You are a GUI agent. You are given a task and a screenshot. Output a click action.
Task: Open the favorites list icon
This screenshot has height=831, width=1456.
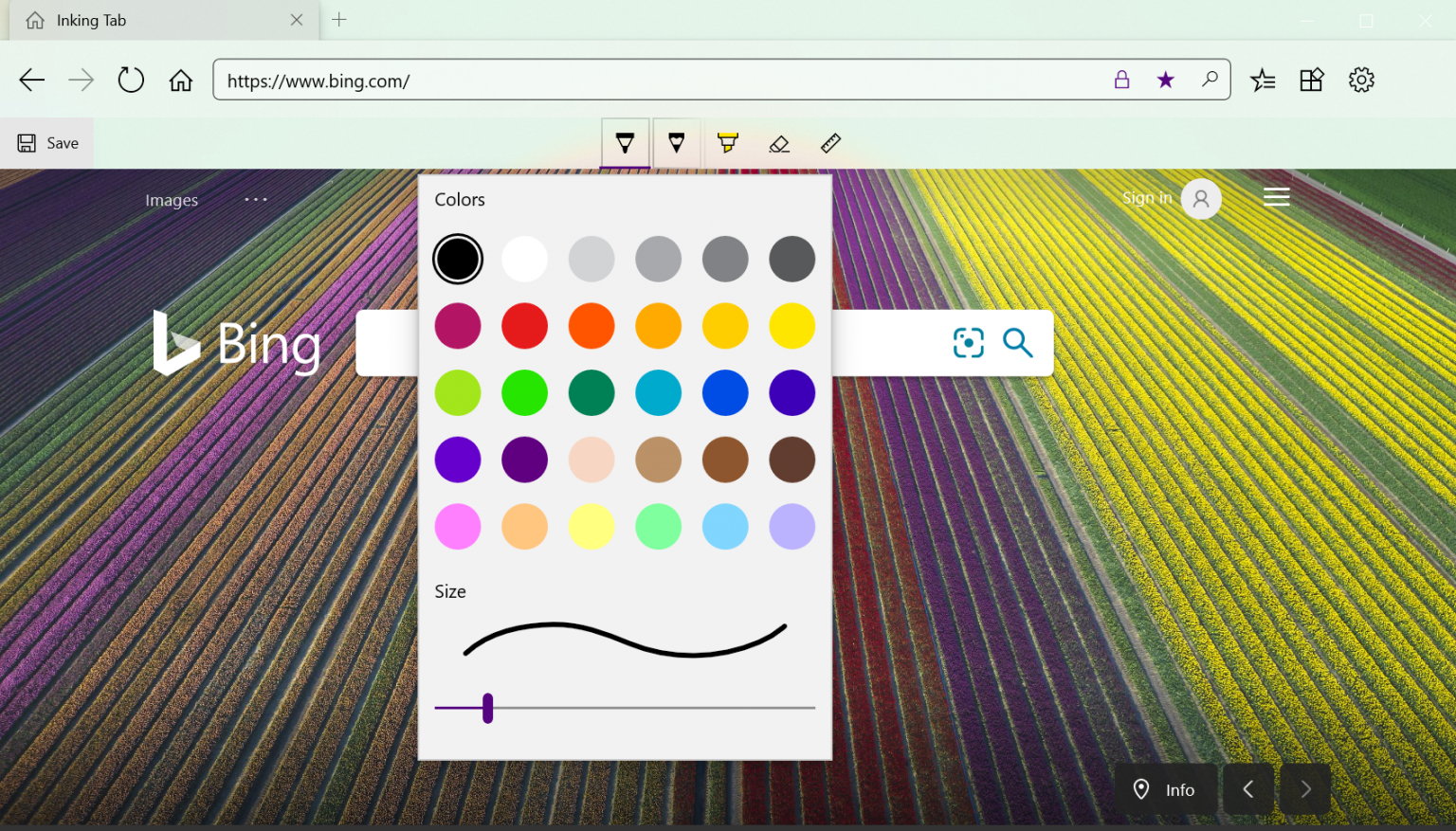point(1263,81)
